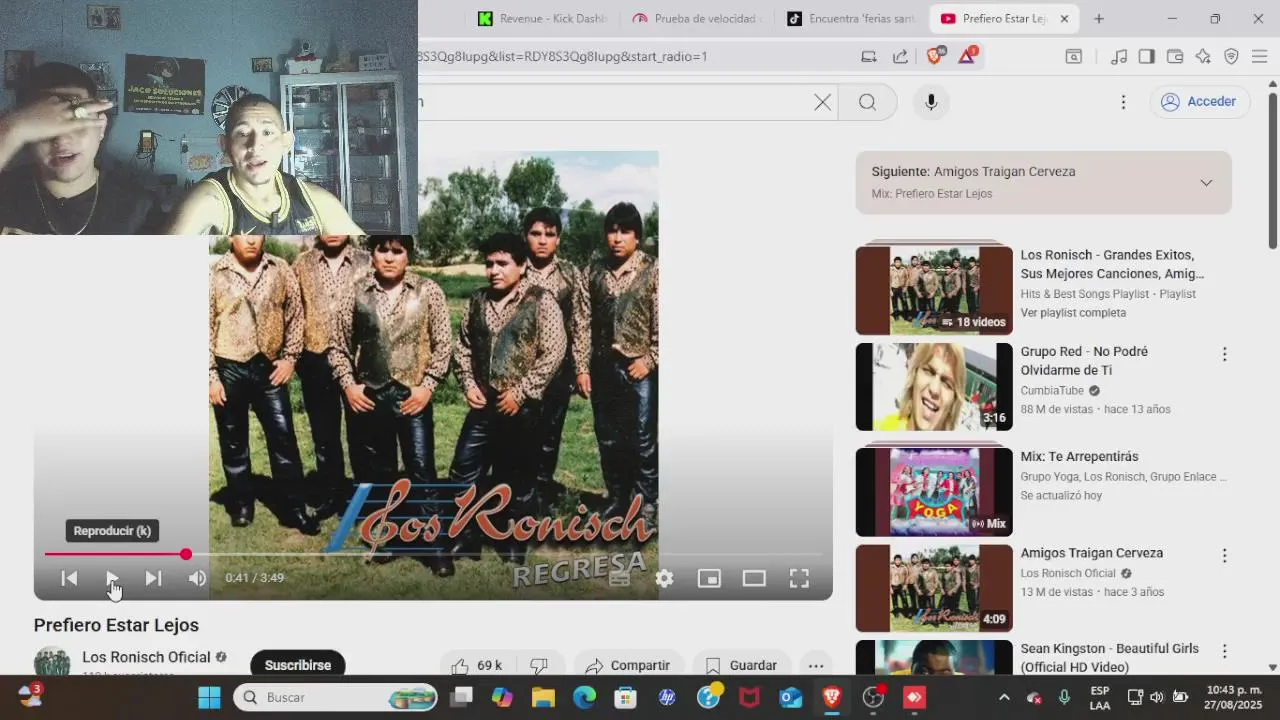Click the install app icon in address bar

pos(869,56)
